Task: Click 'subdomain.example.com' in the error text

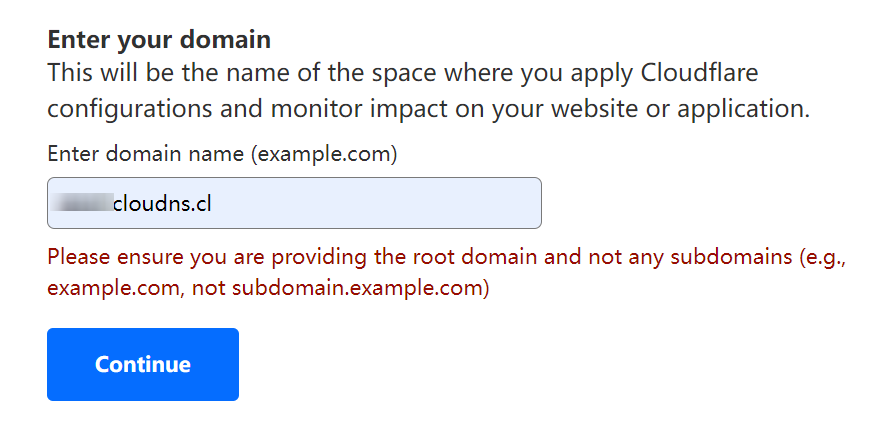Action: (358, 289)
